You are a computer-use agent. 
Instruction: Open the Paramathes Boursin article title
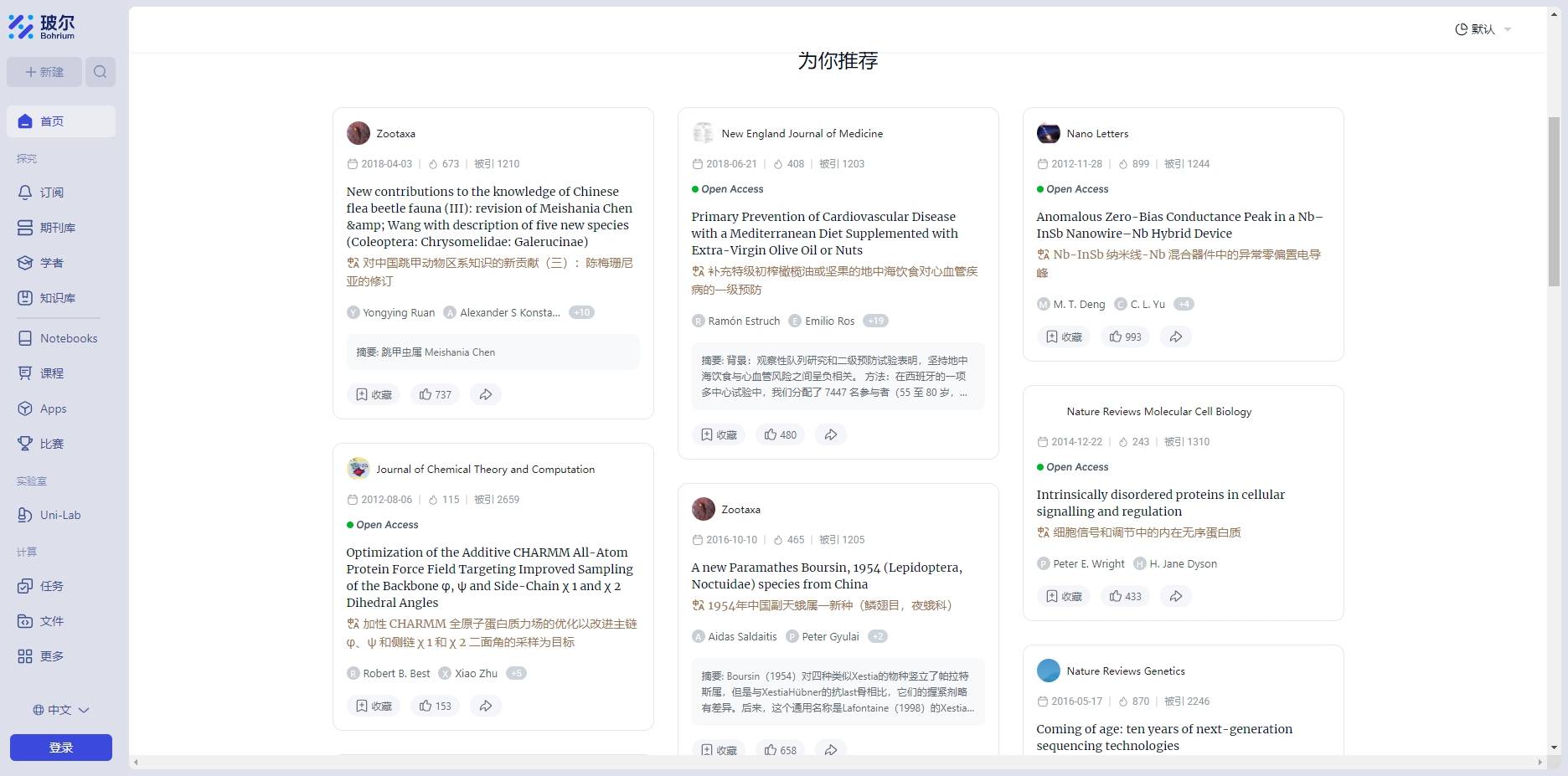tap(827, 576)
